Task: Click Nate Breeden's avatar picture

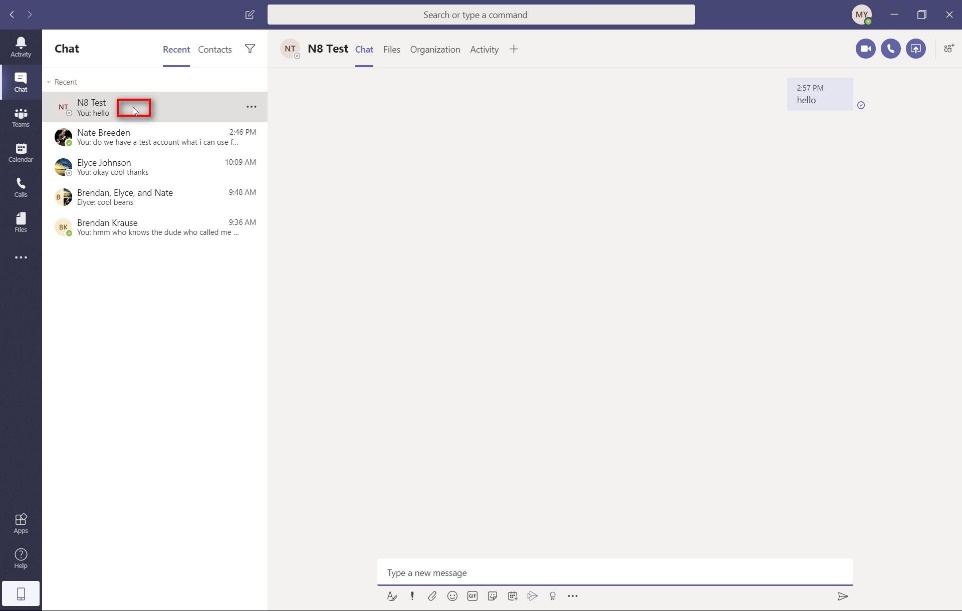Action: click(63, 137)
